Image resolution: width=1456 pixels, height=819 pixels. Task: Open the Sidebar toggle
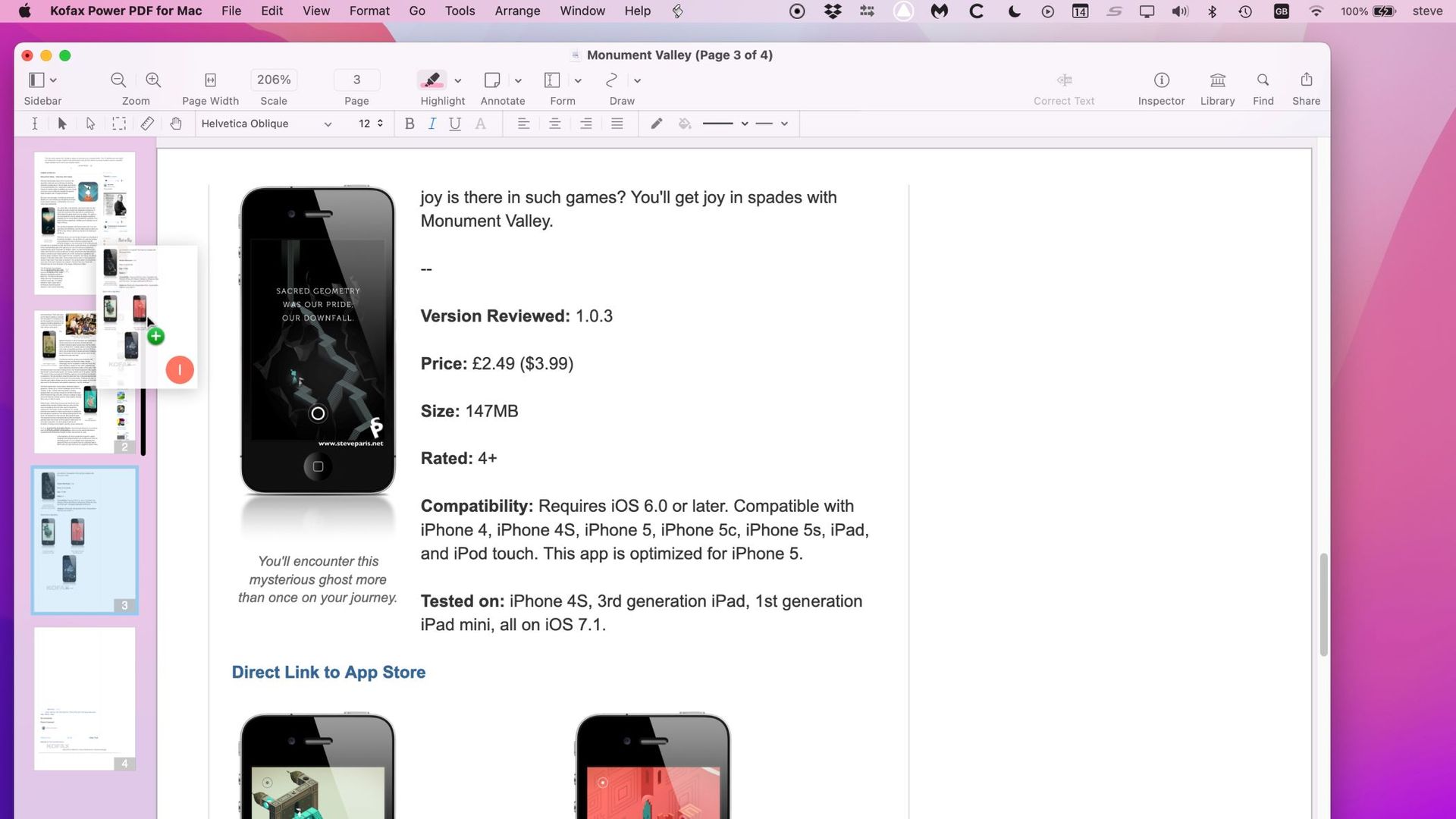pos(35,79)
